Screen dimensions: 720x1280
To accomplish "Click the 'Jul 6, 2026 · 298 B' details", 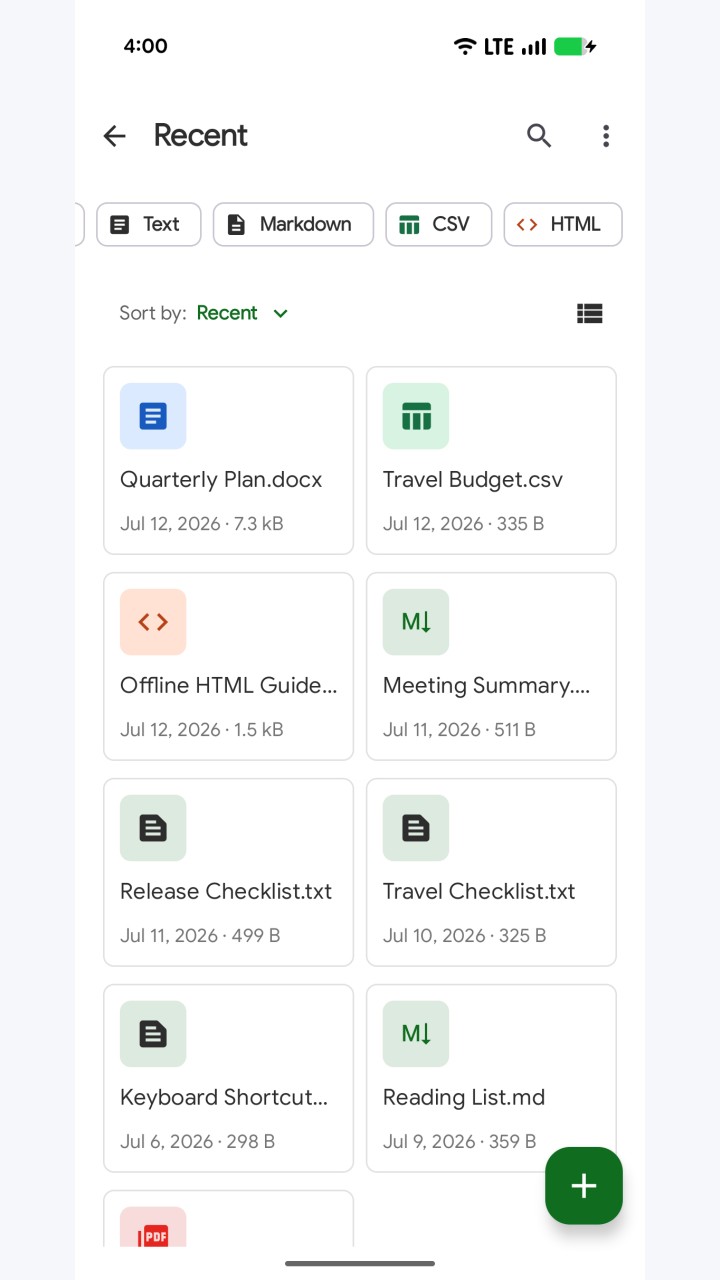I will click(x=198, y=1142).
